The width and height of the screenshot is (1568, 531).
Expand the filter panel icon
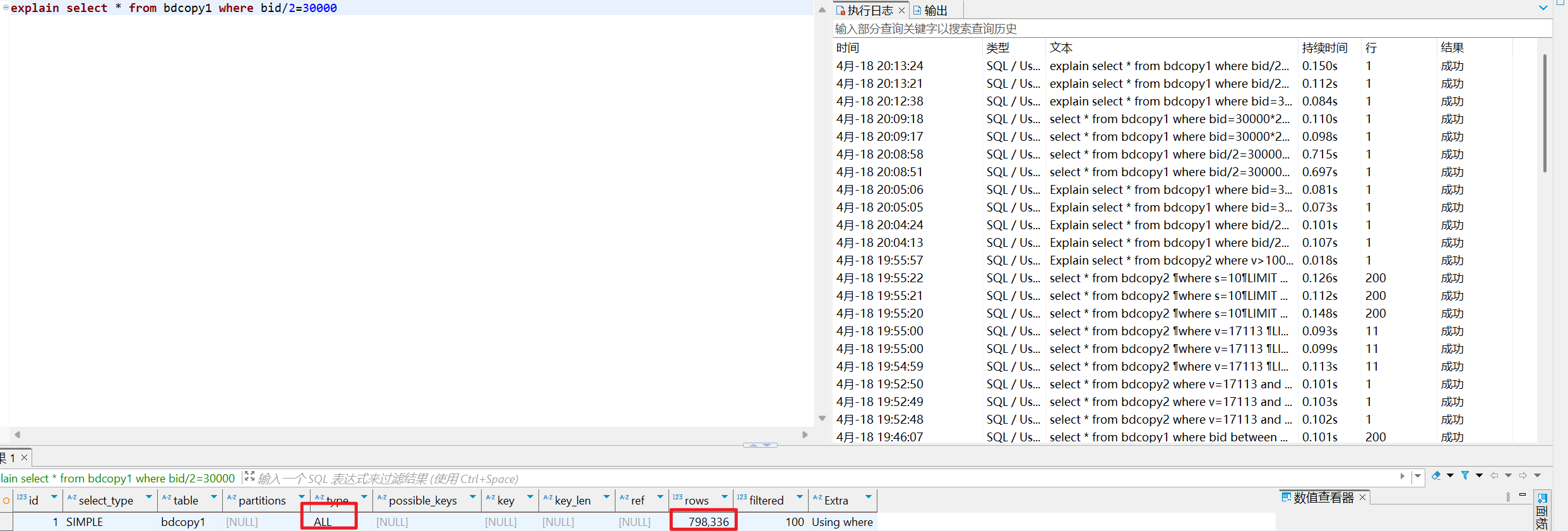[x=249, y=477]
